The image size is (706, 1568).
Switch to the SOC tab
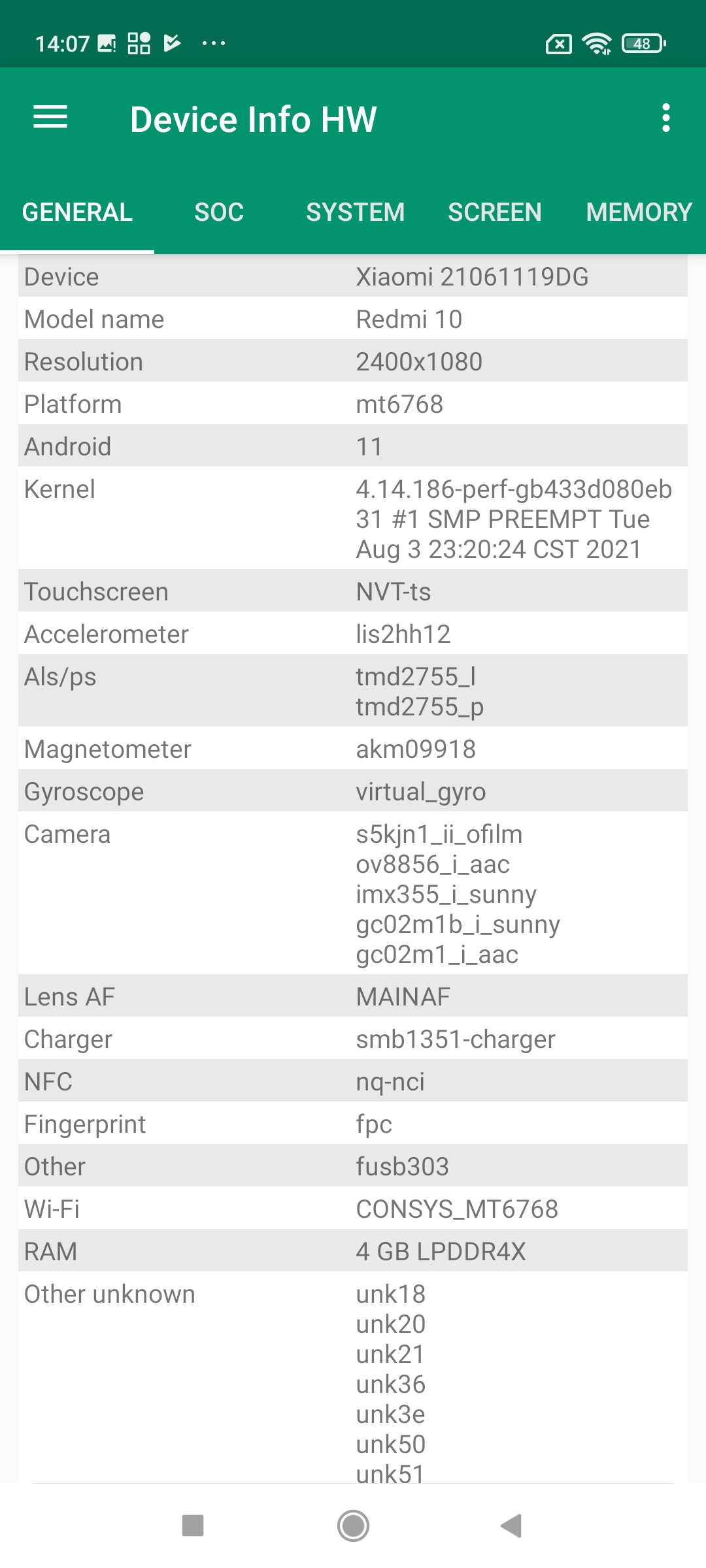[219, 212]
